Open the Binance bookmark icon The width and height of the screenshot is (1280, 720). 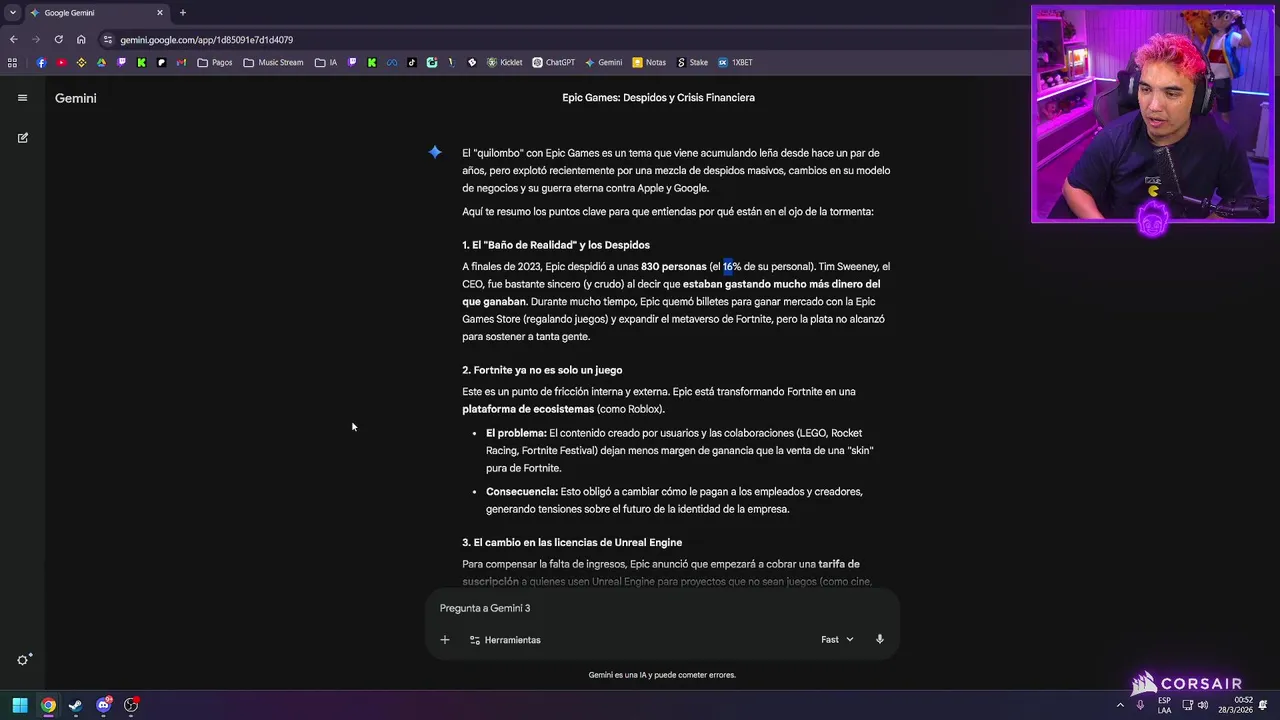(x=81, y=62)
